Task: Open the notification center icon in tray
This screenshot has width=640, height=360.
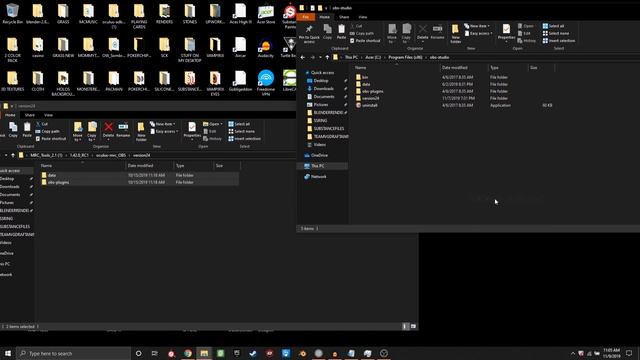Action: pyautogui.click(x=629, y=353)
